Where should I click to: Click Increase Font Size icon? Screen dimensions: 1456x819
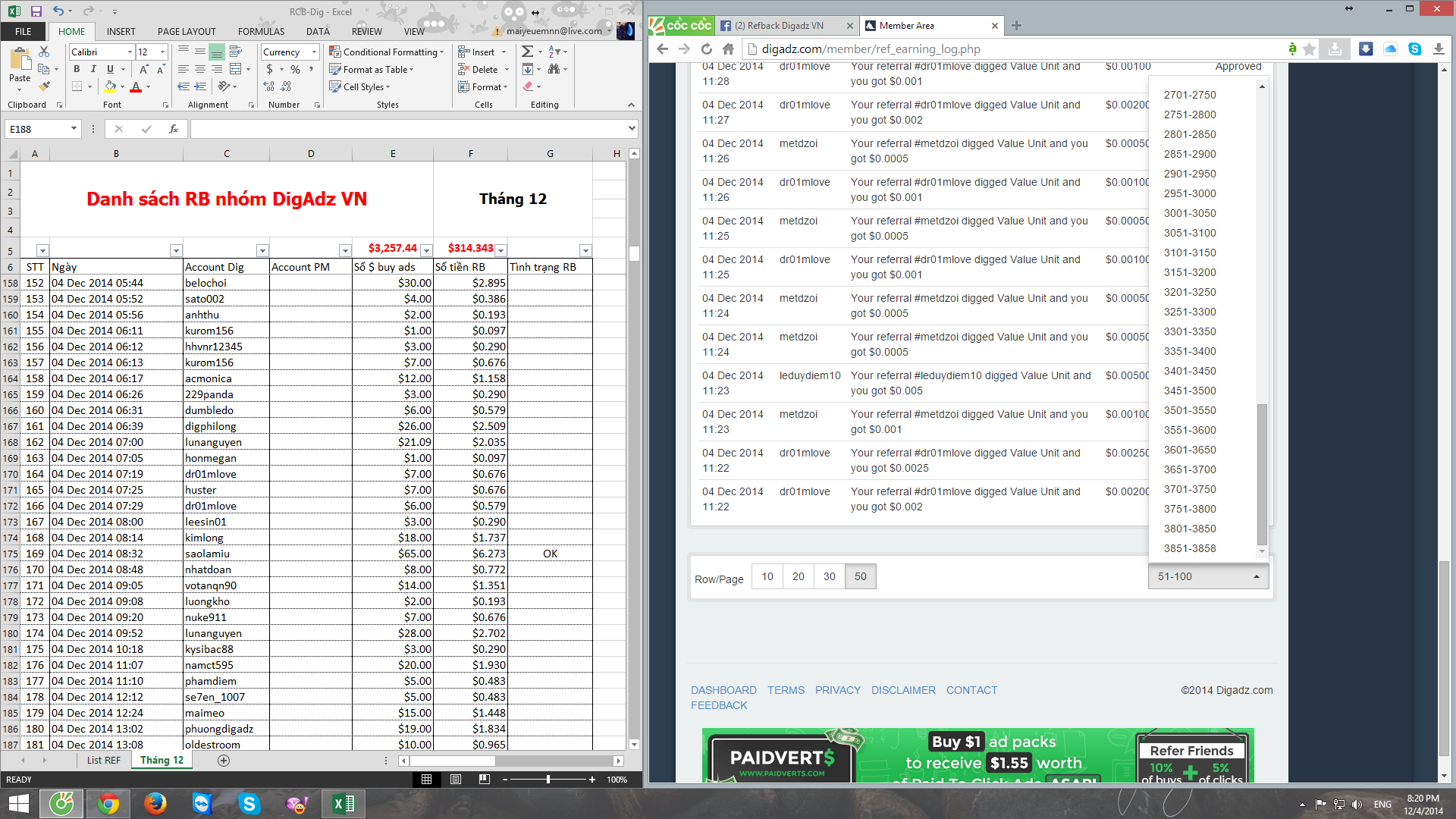(145, 69)
